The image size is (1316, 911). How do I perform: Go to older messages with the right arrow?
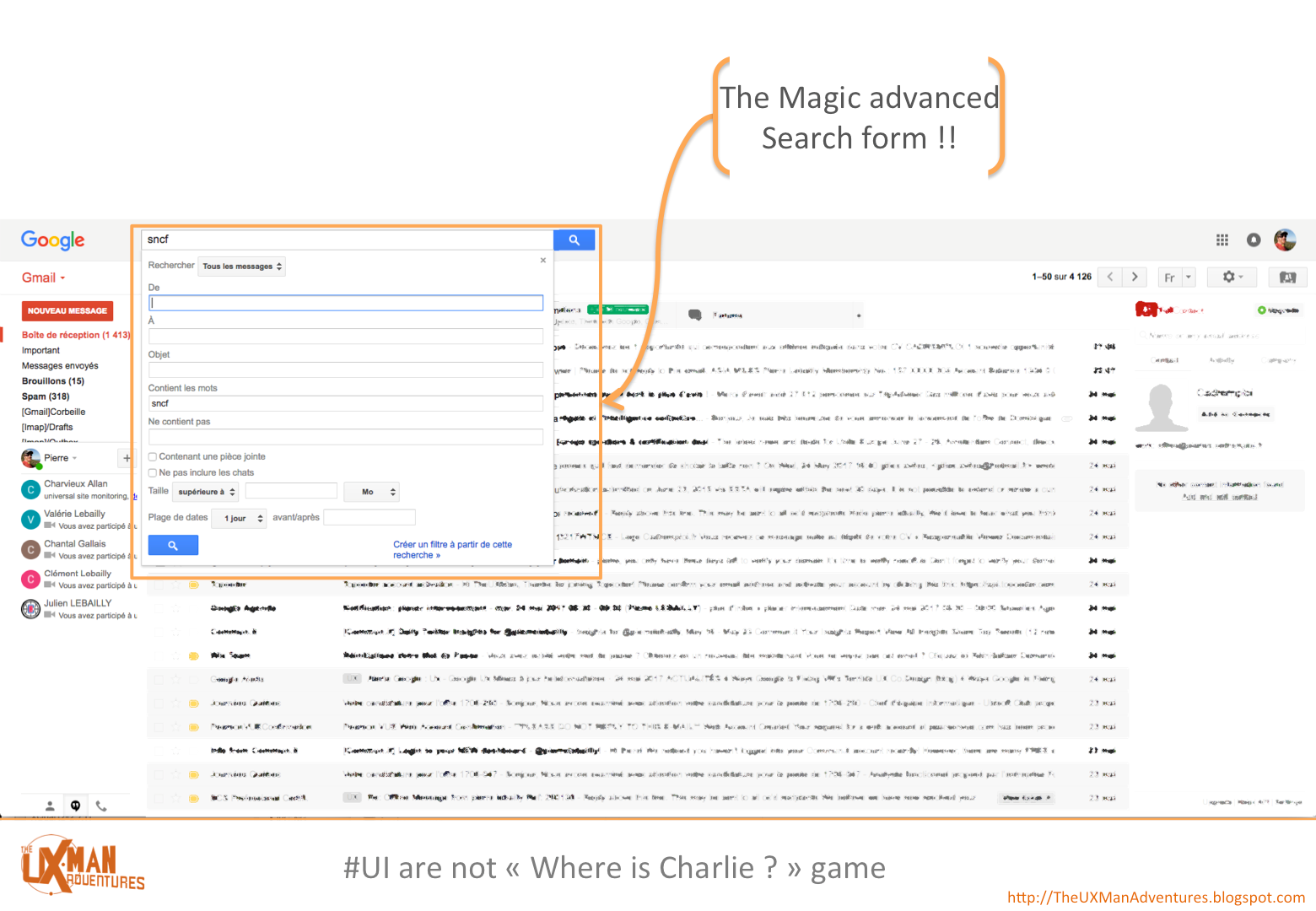click(1135, 277)
